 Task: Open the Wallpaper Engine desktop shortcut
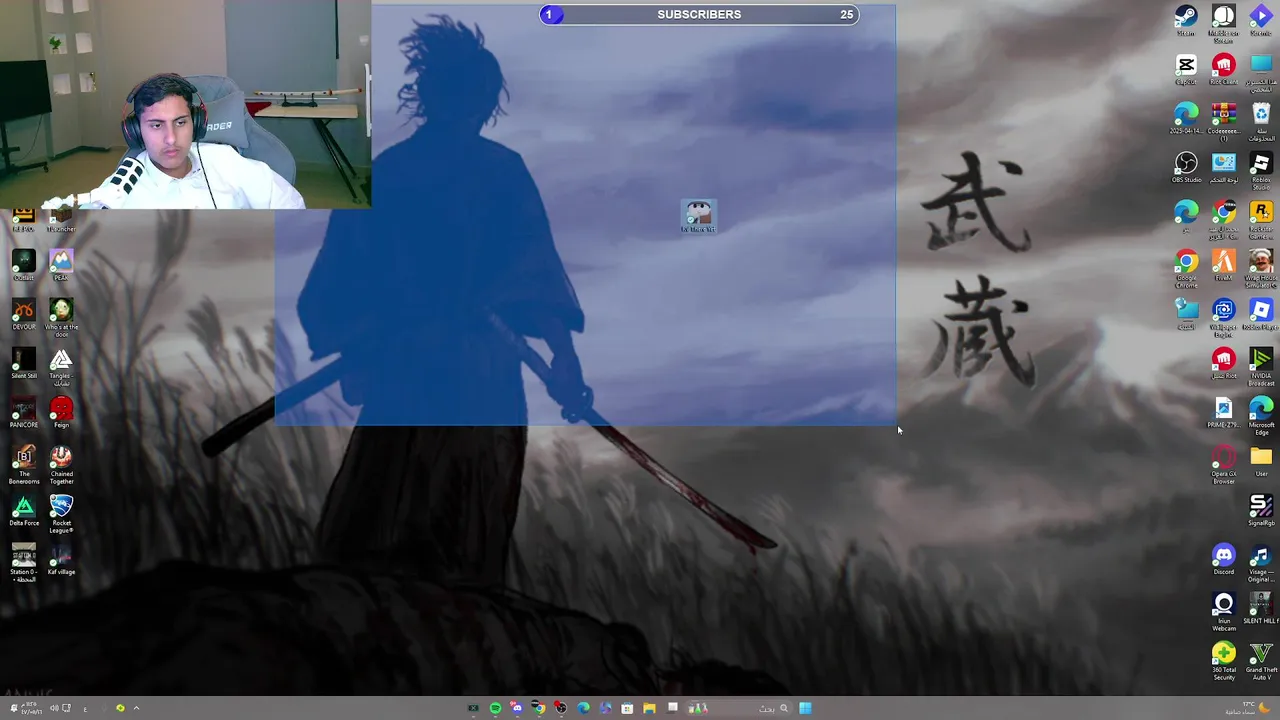pos(1224,316)
